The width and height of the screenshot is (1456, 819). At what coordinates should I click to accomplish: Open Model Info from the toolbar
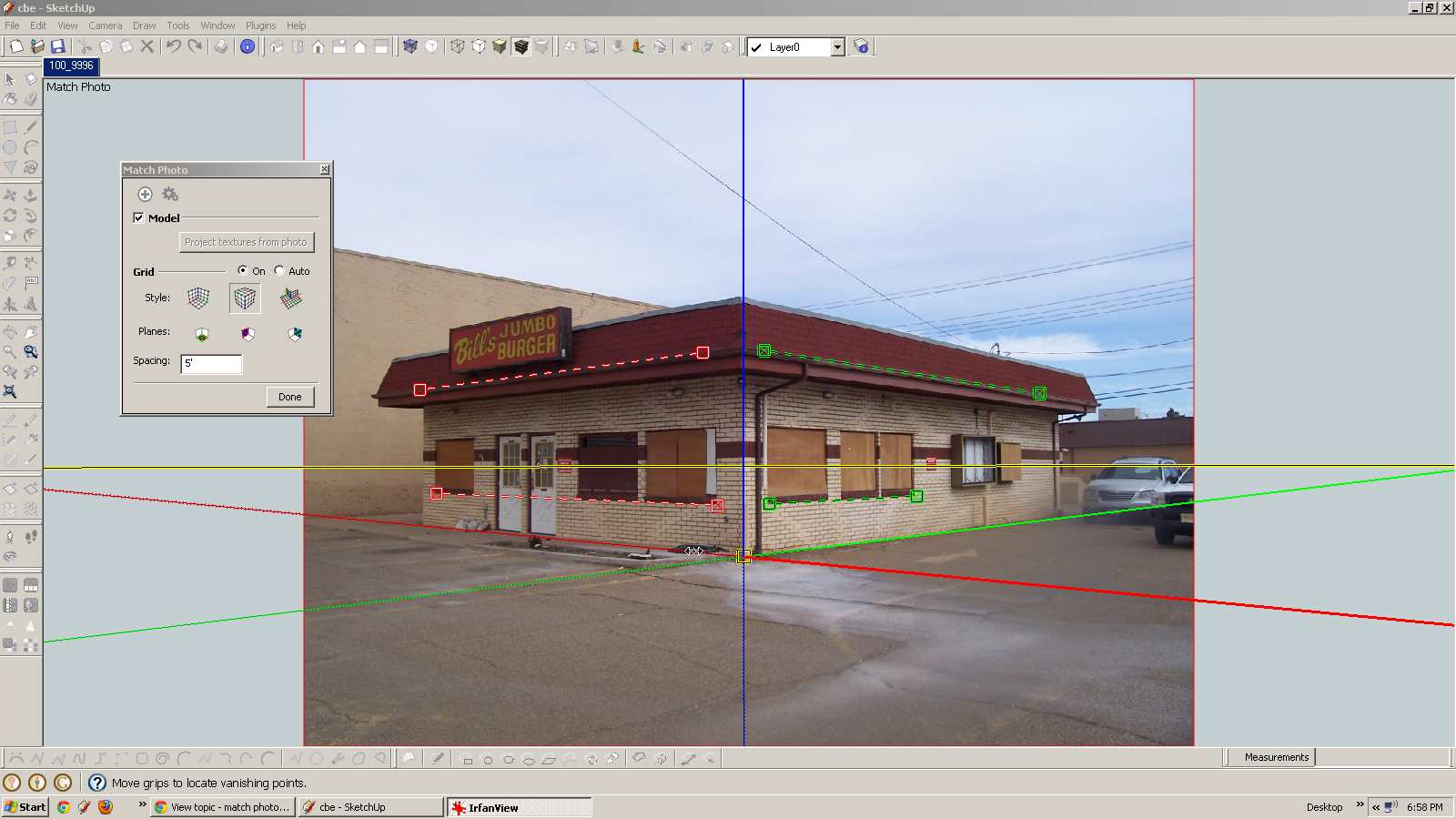pyautogui.click(x=248, y=46)
